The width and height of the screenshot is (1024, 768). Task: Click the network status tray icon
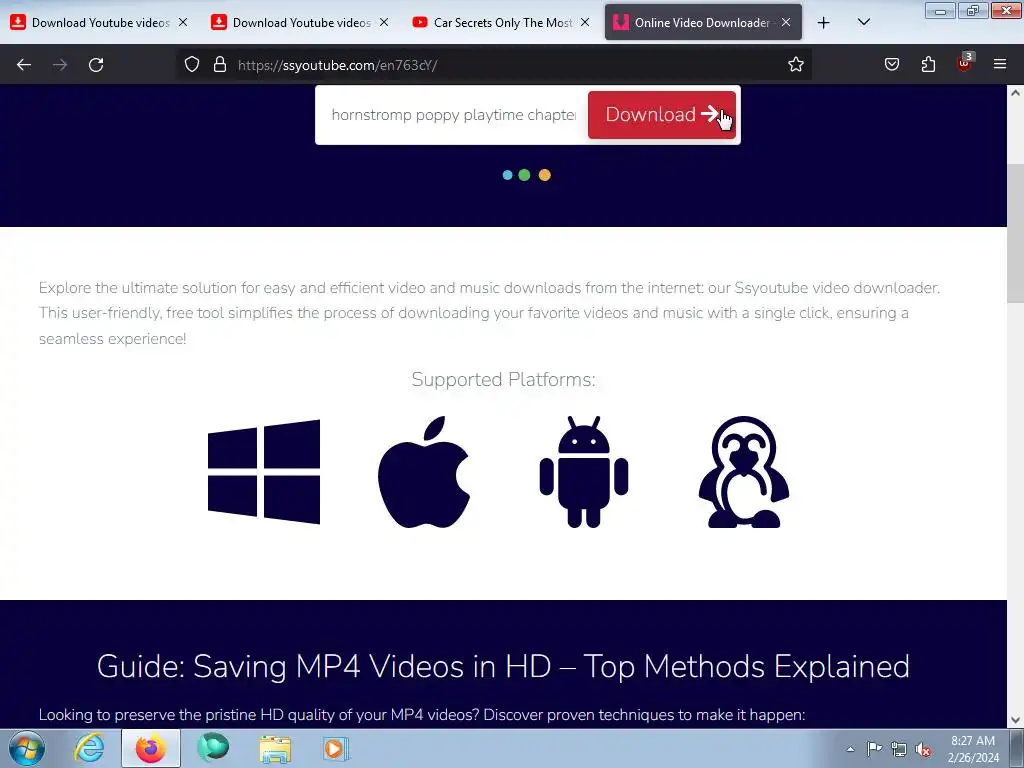tap(899, 749)
